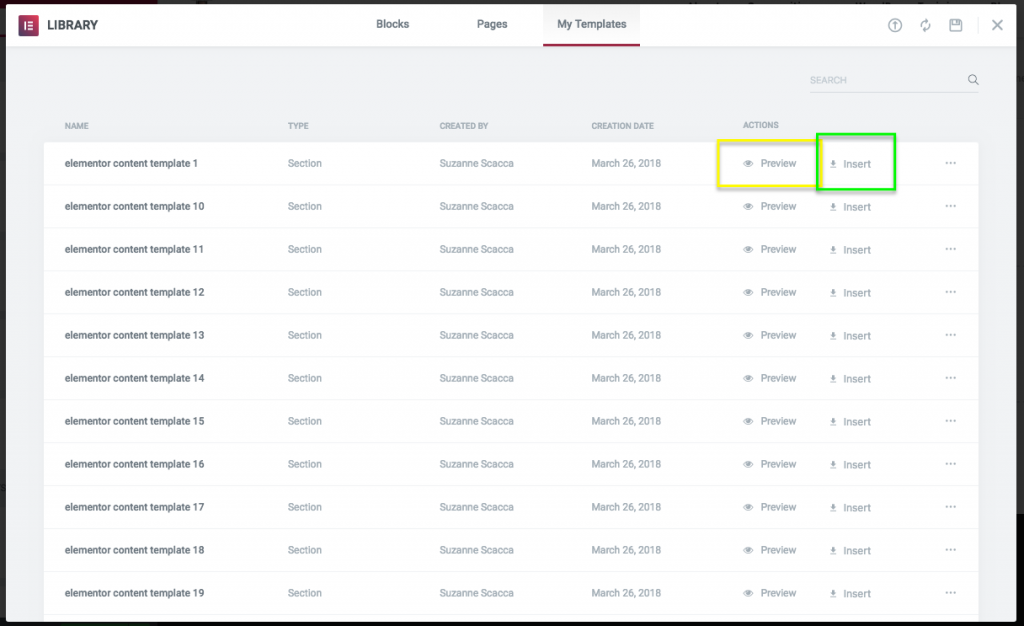The image size is (1024, 626).
Task: Insert elementor content template 1
Action: coord(851,164)
